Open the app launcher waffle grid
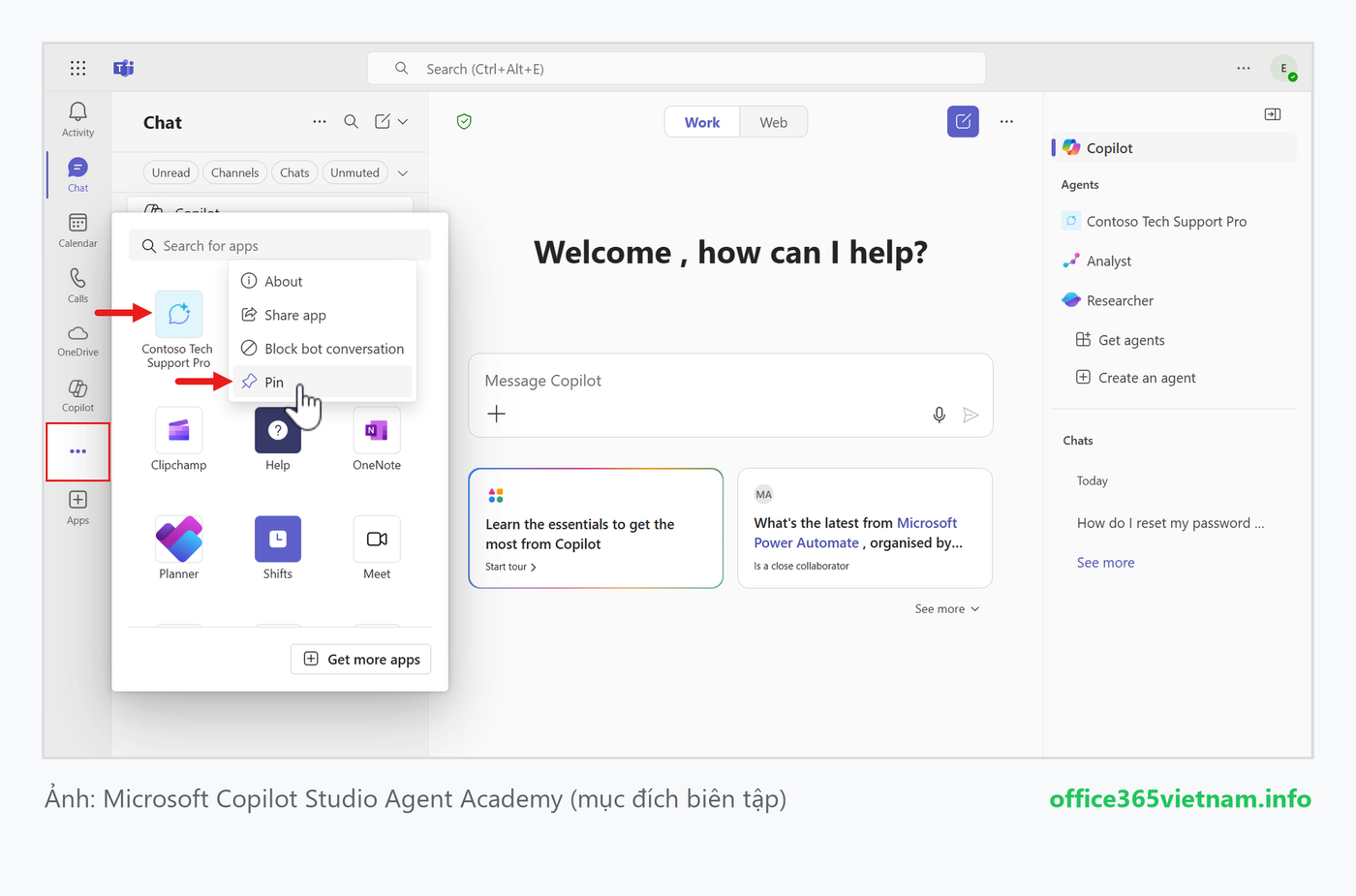This screenshot has width=1356, height=896. tap(77, 68)
